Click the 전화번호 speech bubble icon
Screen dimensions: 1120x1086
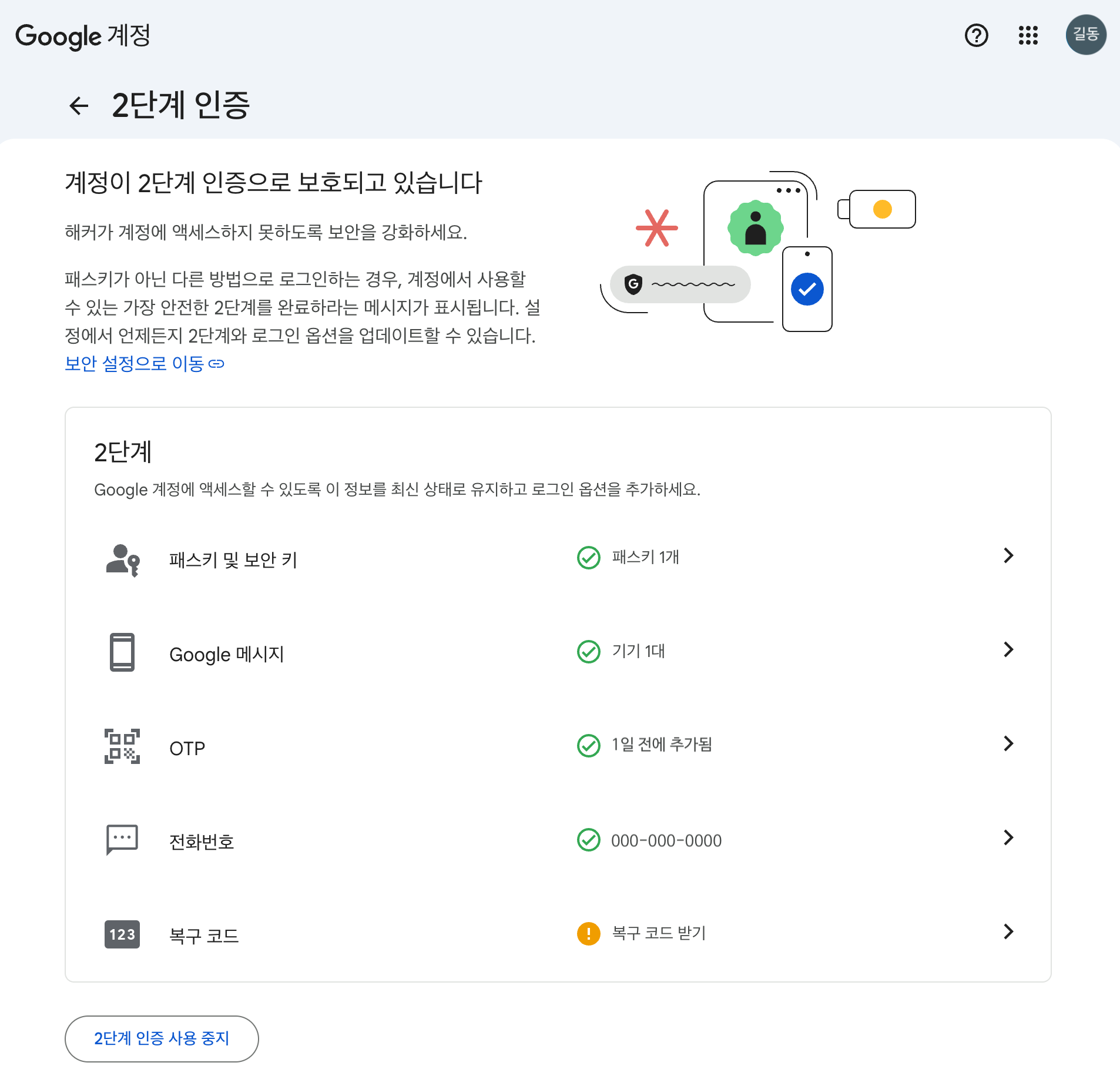[122, 839]
